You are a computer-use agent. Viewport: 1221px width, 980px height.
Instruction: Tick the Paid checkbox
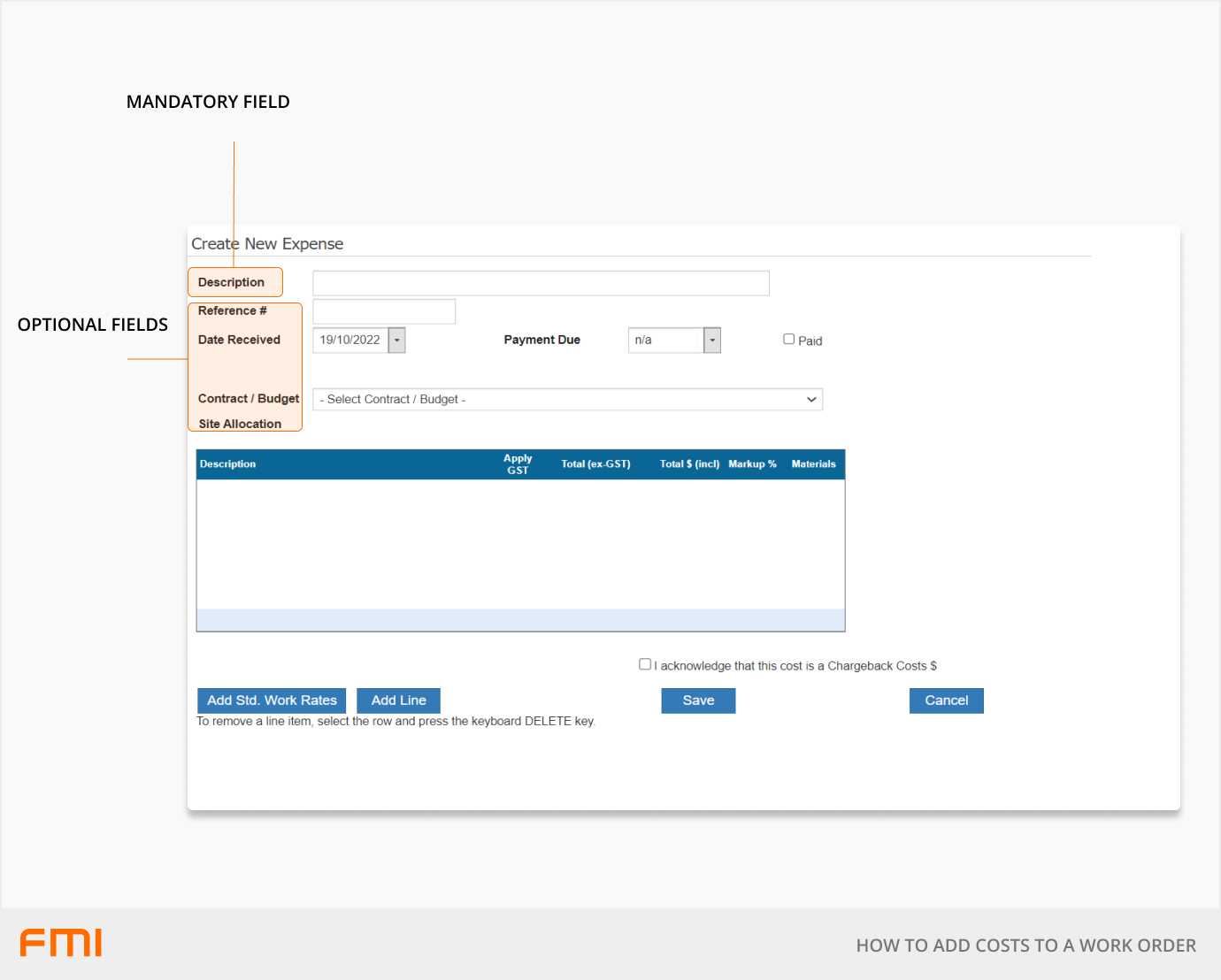coord(788,339)
